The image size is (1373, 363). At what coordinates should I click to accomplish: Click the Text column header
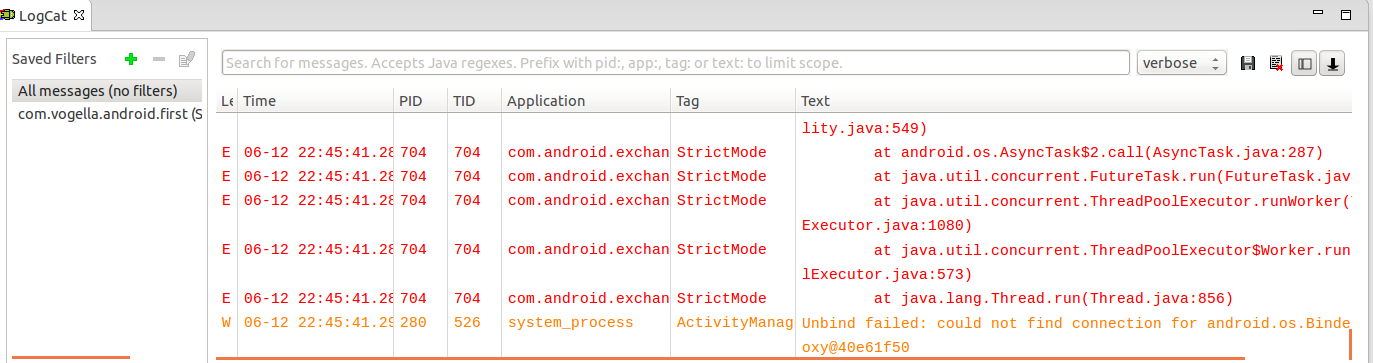click(x=1074, y=101)
